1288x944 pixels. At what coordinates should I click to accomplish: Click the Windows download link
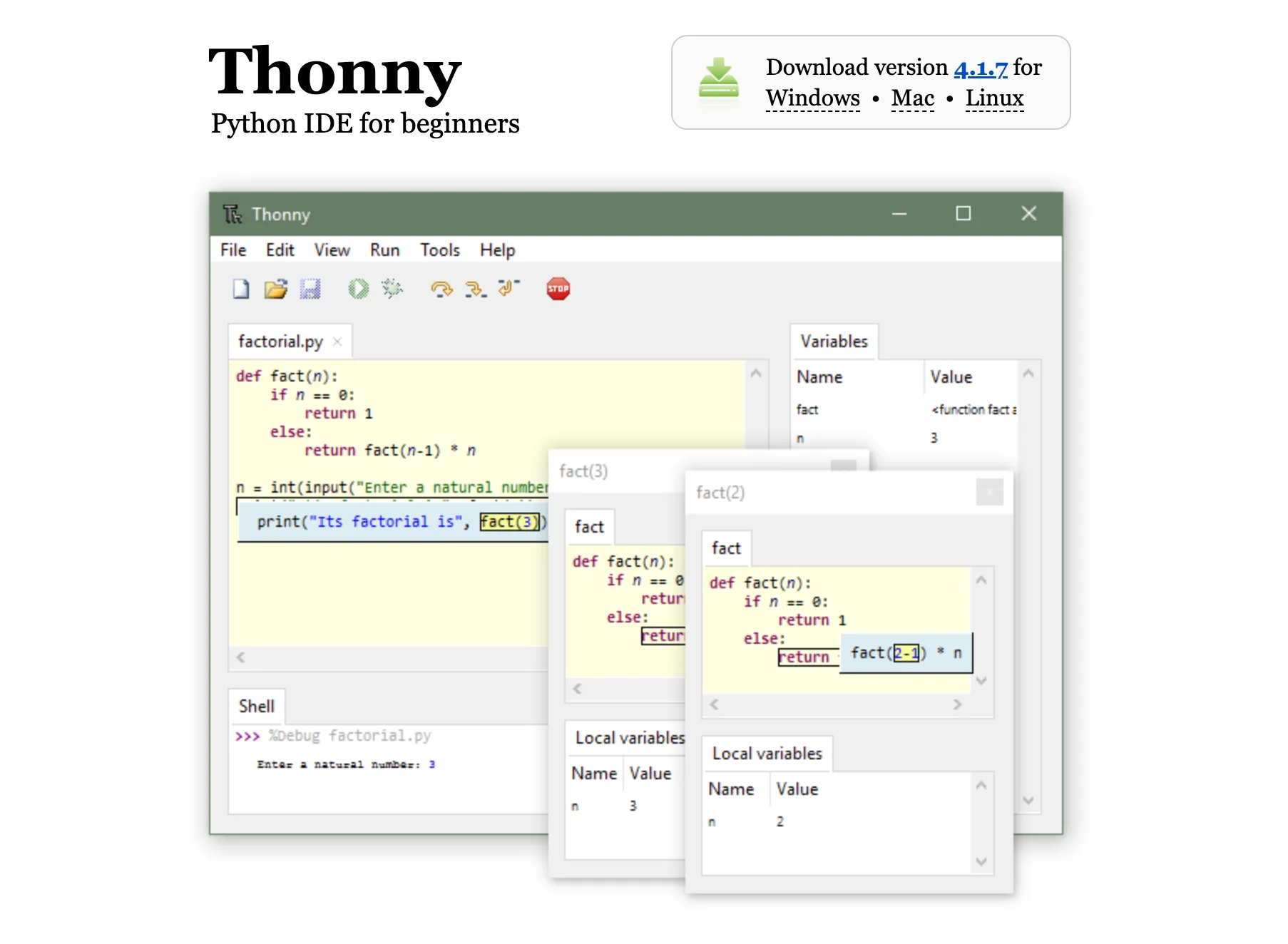pyautogui.click(x=812, y=98)
